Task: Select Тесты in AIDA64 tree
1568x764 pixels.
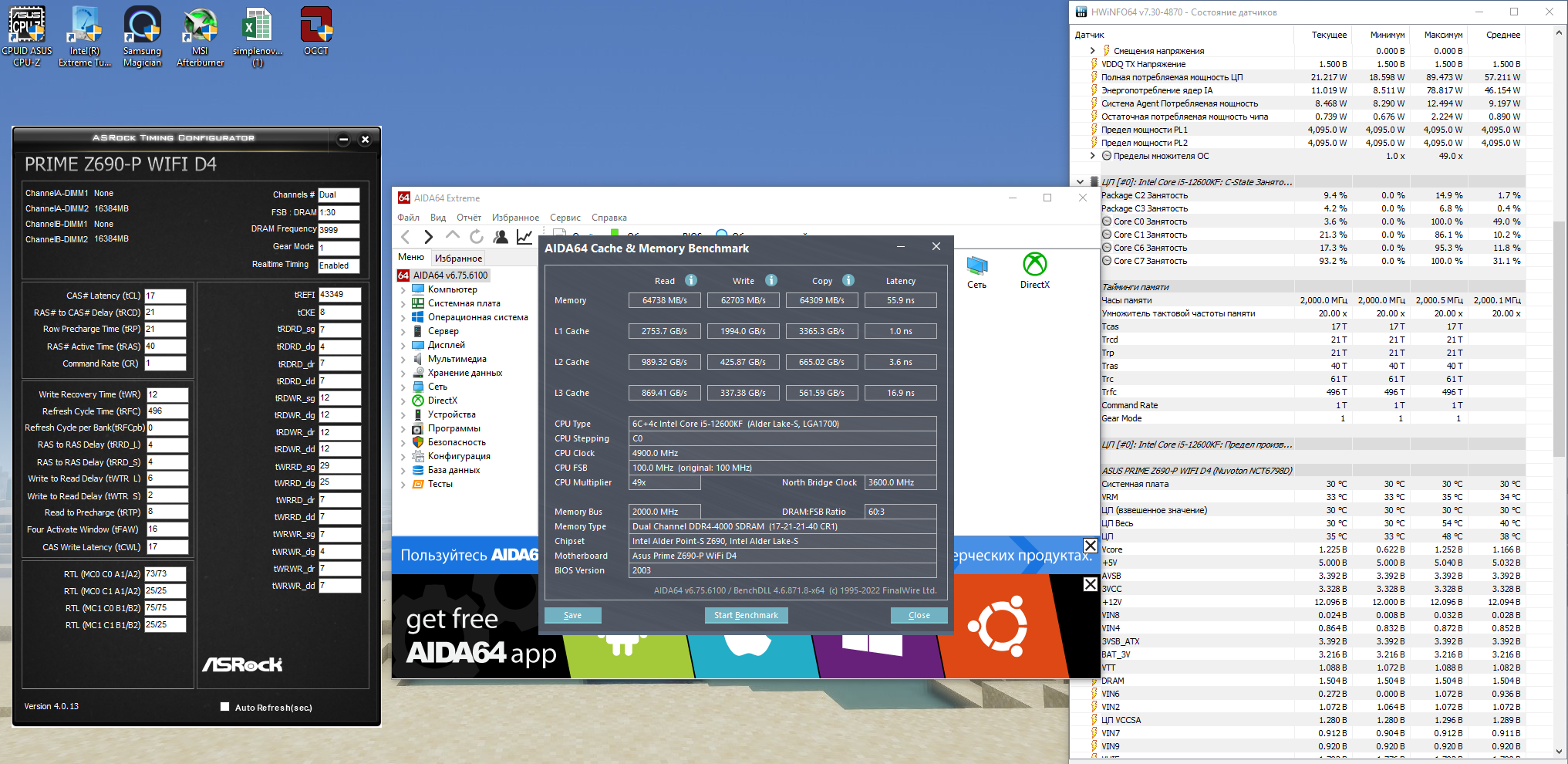Action: click(x=440, y=484)
